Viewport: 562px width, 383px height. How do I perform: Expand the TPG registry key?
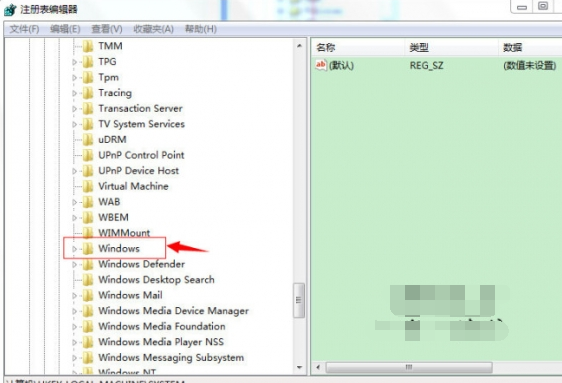[x=75, y=62]
